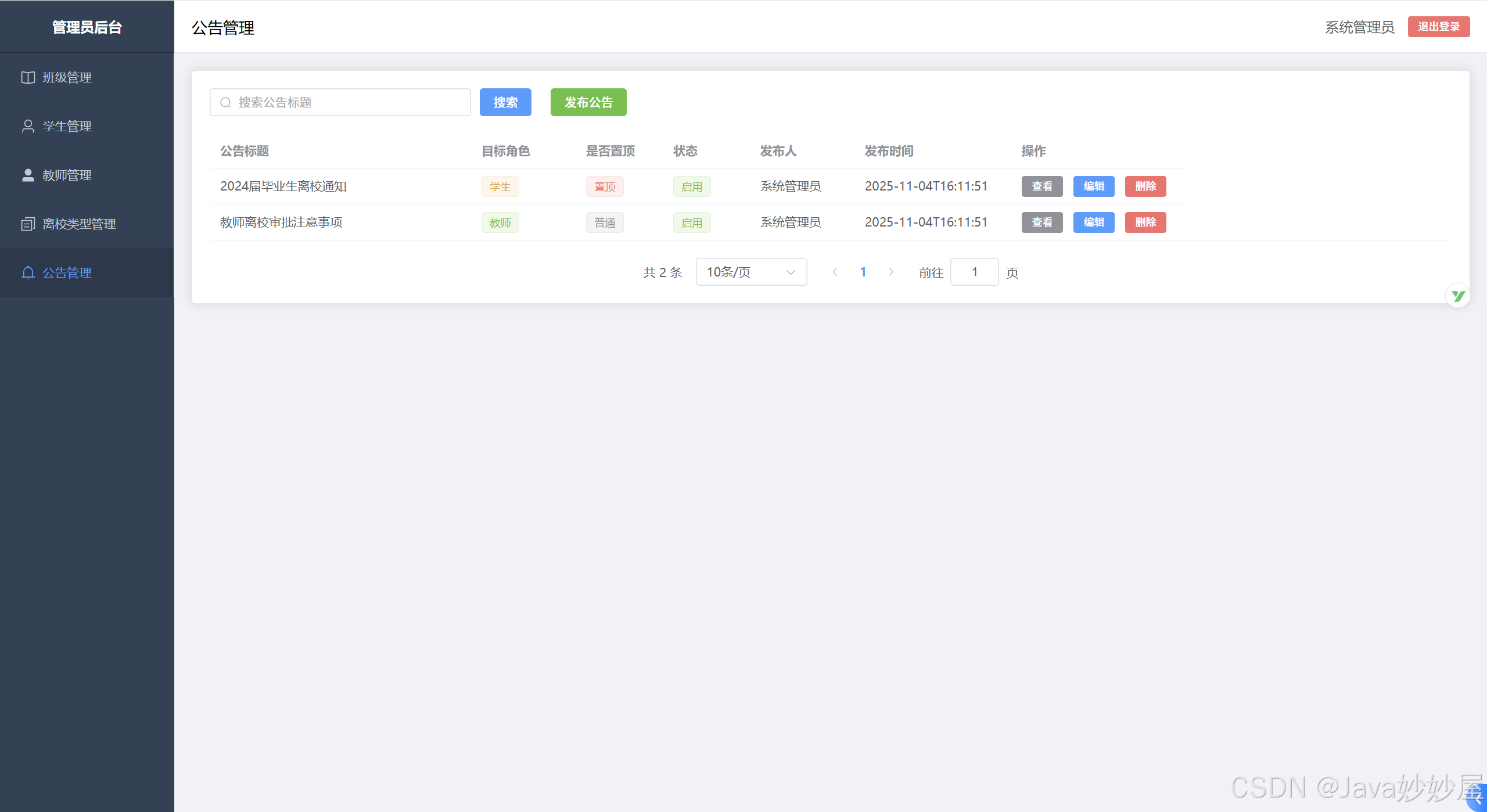This screenshot has width=1487, height=812.
Task: Select page number 1 in pagination
Action: [863, 272]
